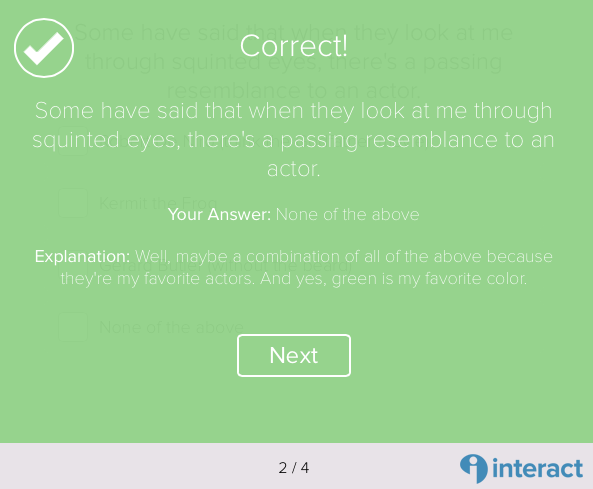Click the white question text about squinted eyes

[294, 140]
